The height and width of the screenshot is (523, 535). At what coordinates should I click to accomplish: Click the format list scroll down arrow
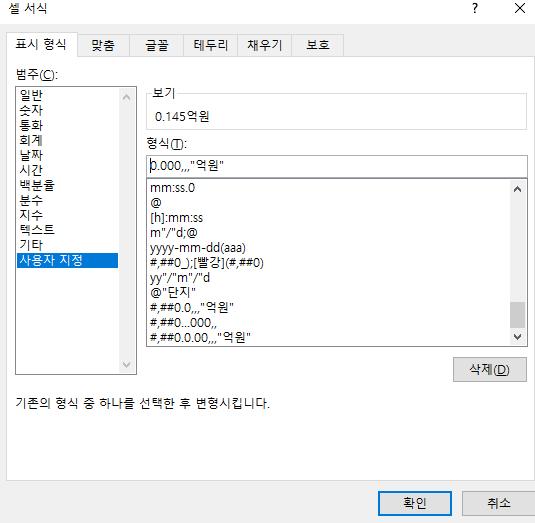pyautogui.click(x=517, y=337)
